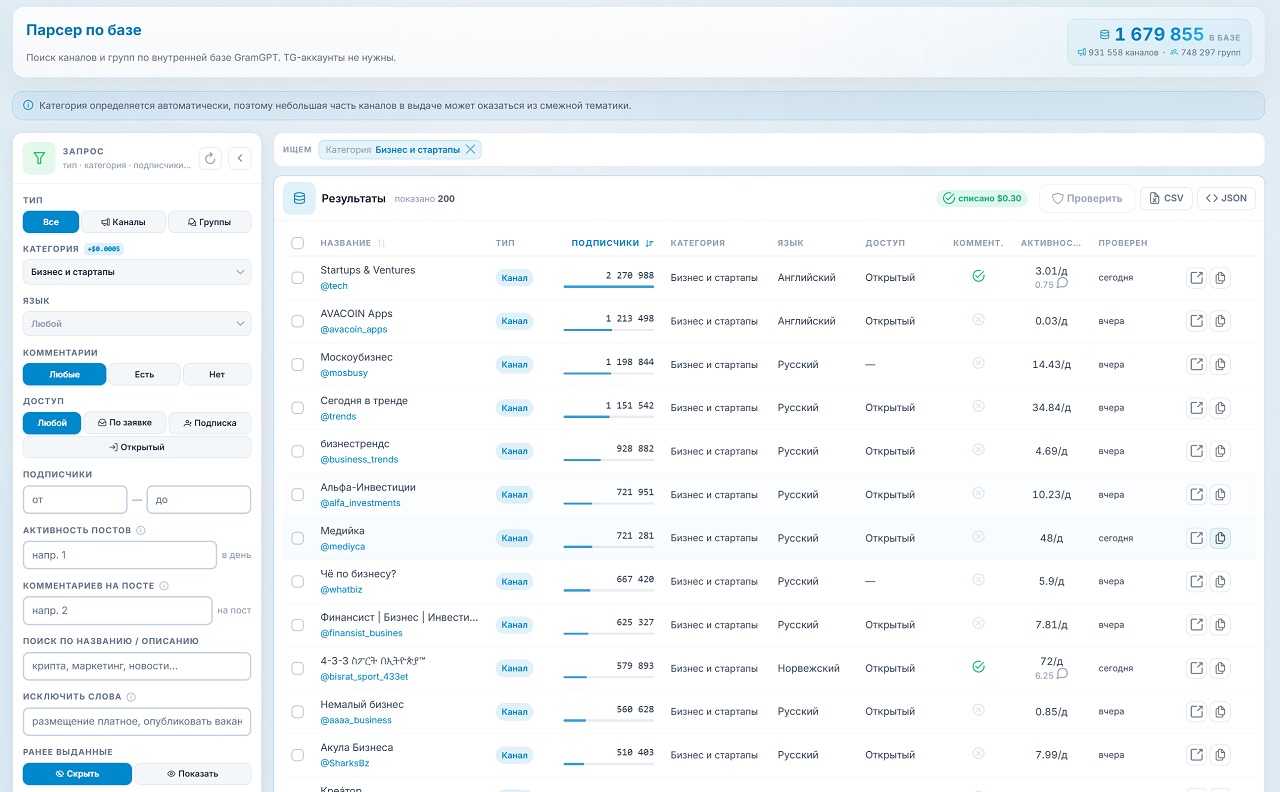Select the Группы type filter
Viewport: 1280px width, 792px height.
point(209,222)
